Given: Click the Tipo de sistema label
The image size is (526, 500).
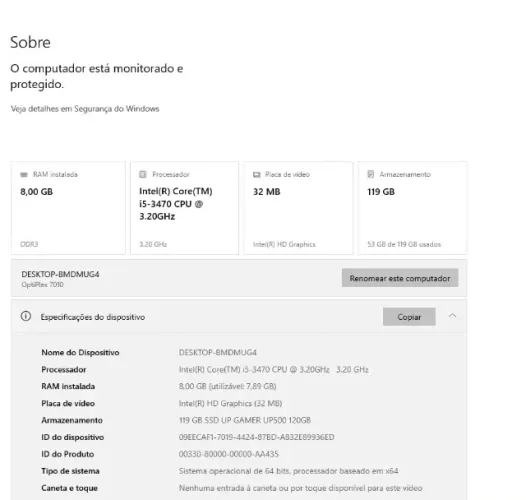Looking at the screenshot, I should [x=70, y=471].
